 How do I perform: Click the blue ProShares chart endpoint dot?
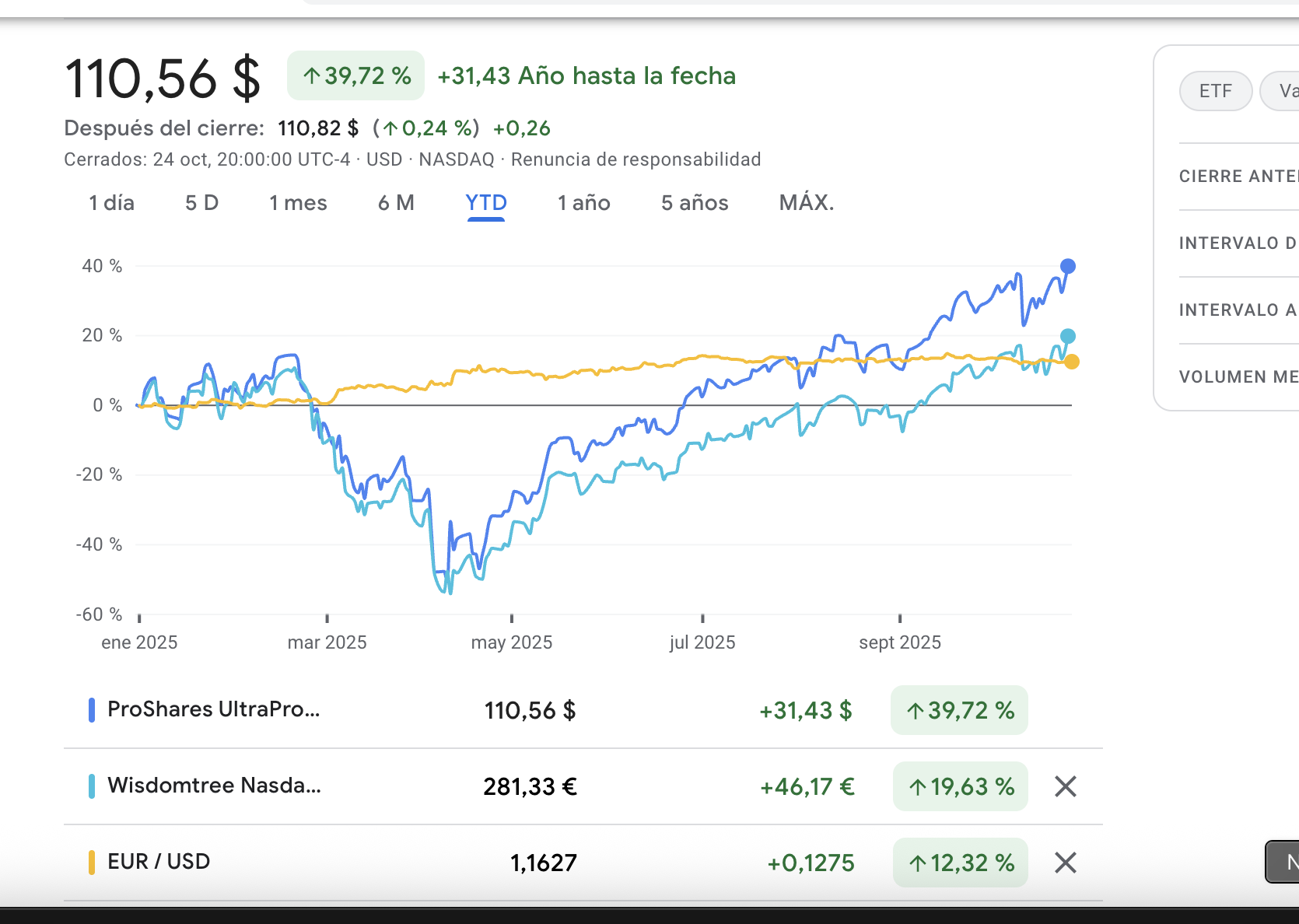pos(1068,266)
